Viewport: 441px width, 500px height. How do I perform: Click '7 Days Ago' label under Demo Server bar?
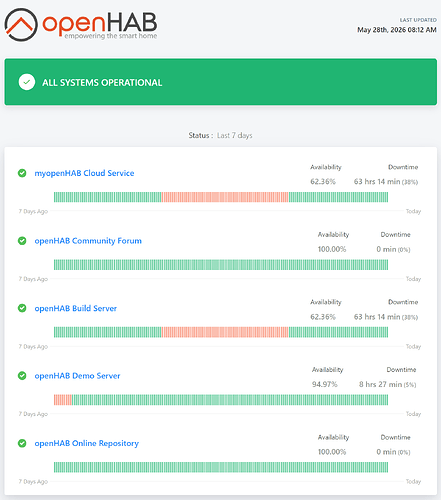[33, 414]
